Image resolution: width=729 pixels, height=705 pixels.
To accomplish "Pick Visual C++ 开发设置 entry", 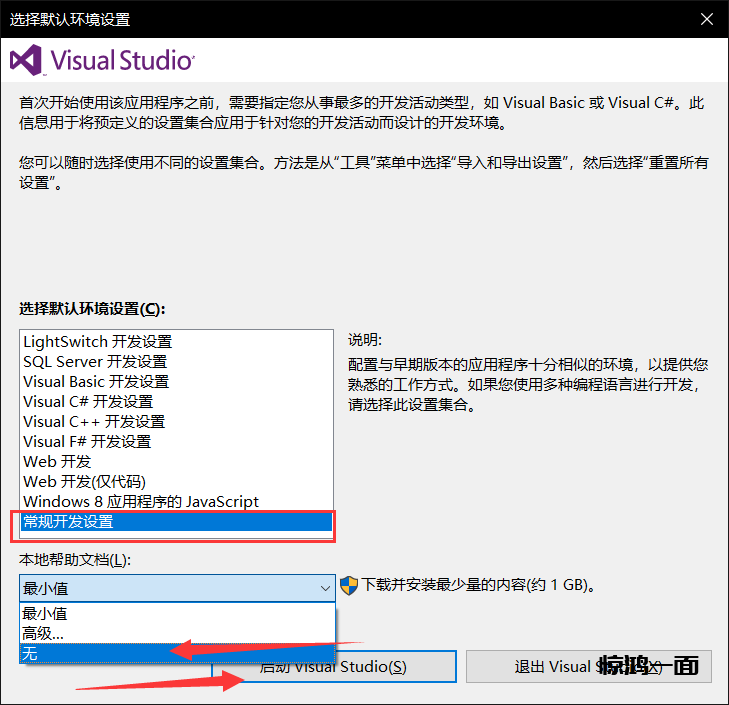I will point(94,422).
